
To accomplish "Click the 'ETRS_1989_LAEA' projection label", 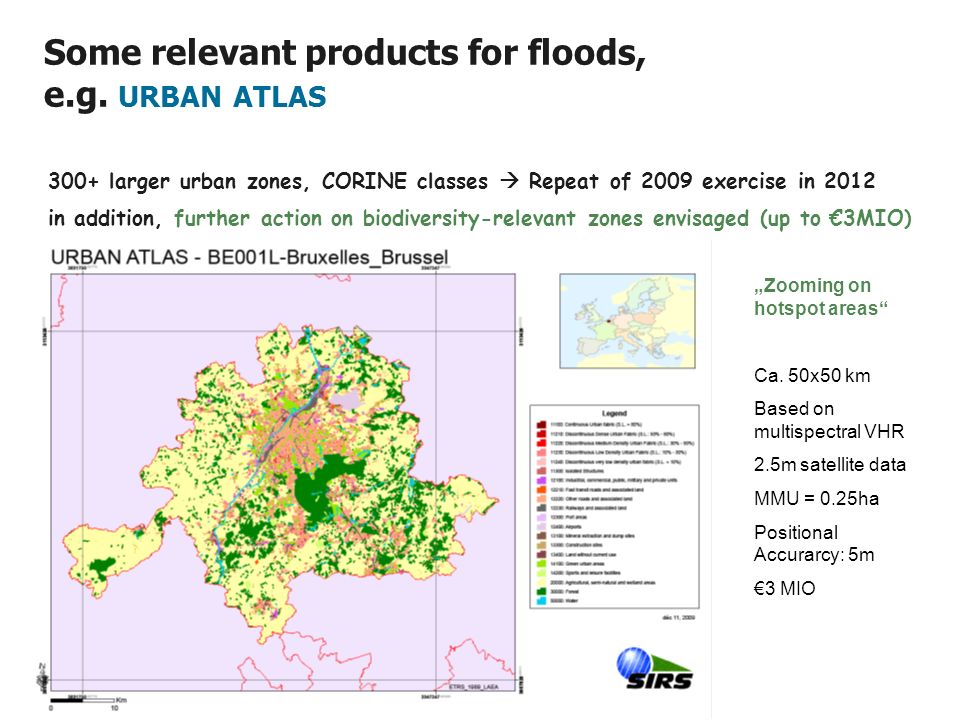I will 473,687.
